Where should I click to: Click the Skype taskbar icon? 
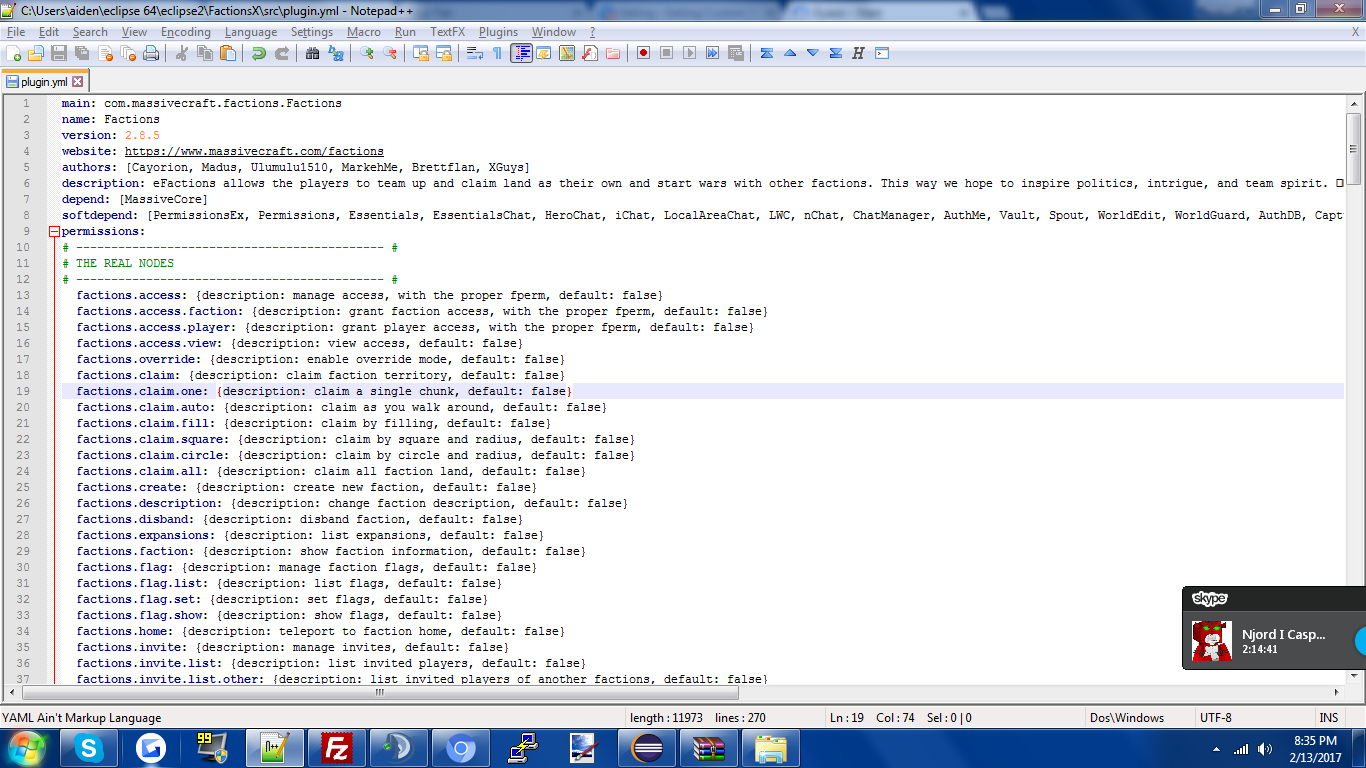click(90, 747)
